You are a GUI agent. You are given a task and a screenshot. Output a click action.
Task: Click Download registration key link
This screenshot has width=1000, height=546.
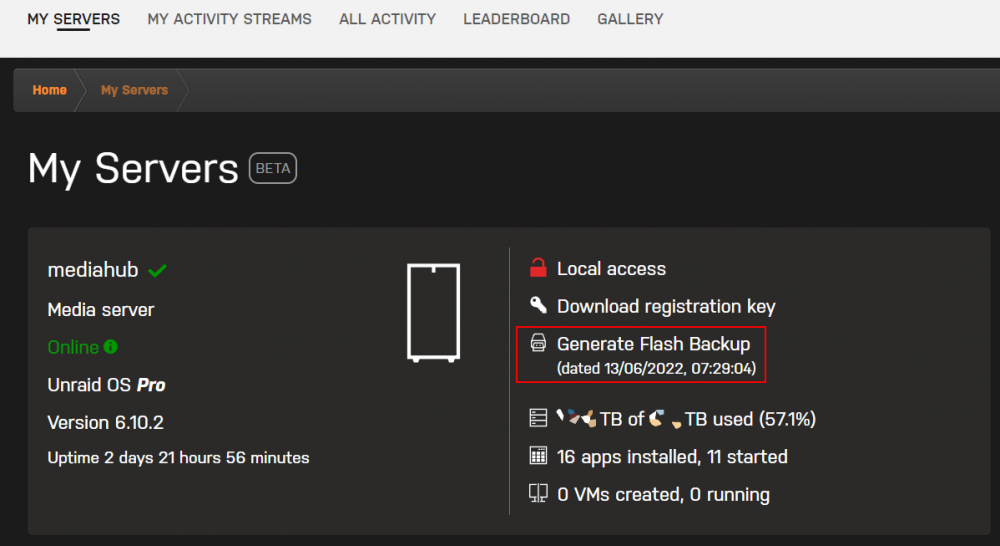(x=666, y=306)
